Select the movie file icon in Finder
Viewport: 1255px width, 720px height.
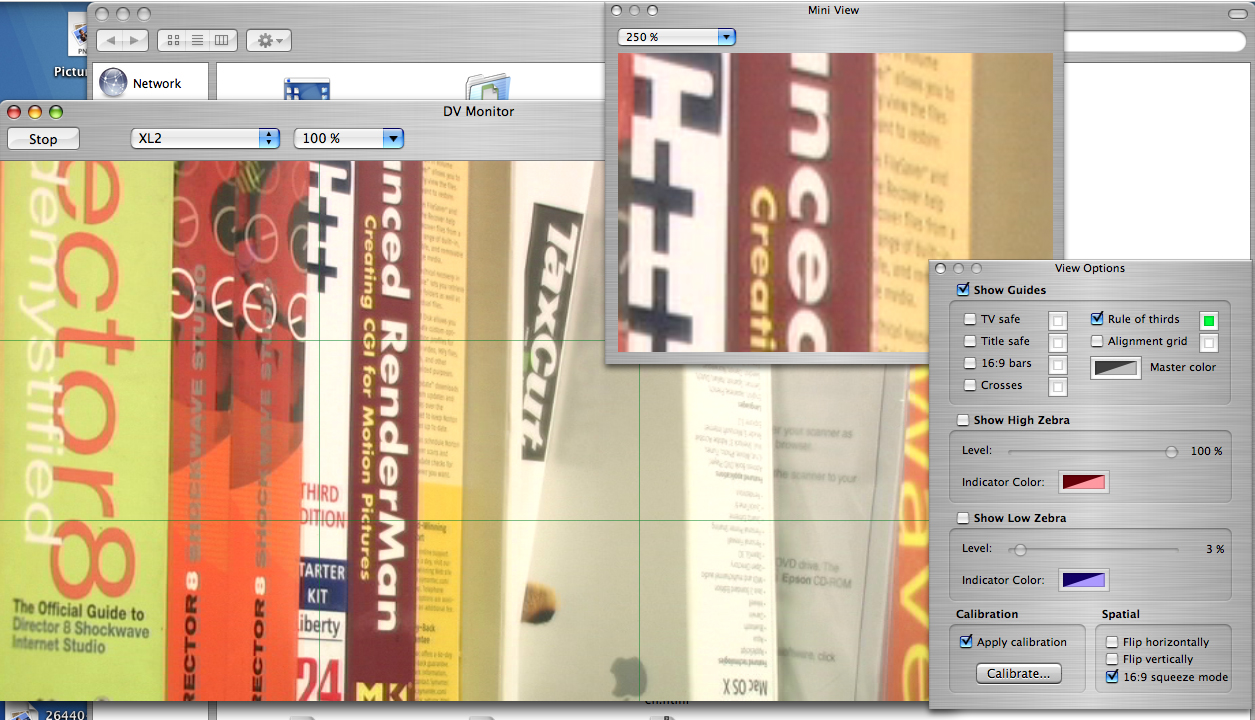[307, 88]
